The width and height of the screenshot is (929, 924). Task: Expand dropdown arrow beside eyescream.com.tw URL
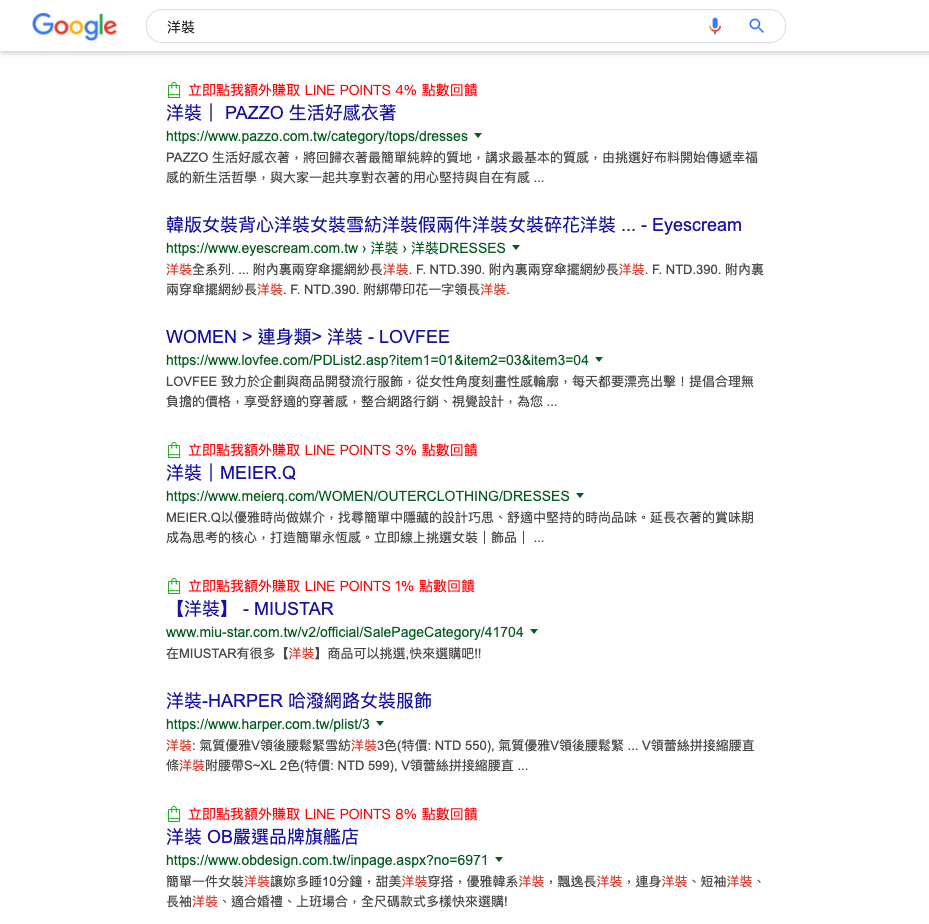click(x=516, y=248)
